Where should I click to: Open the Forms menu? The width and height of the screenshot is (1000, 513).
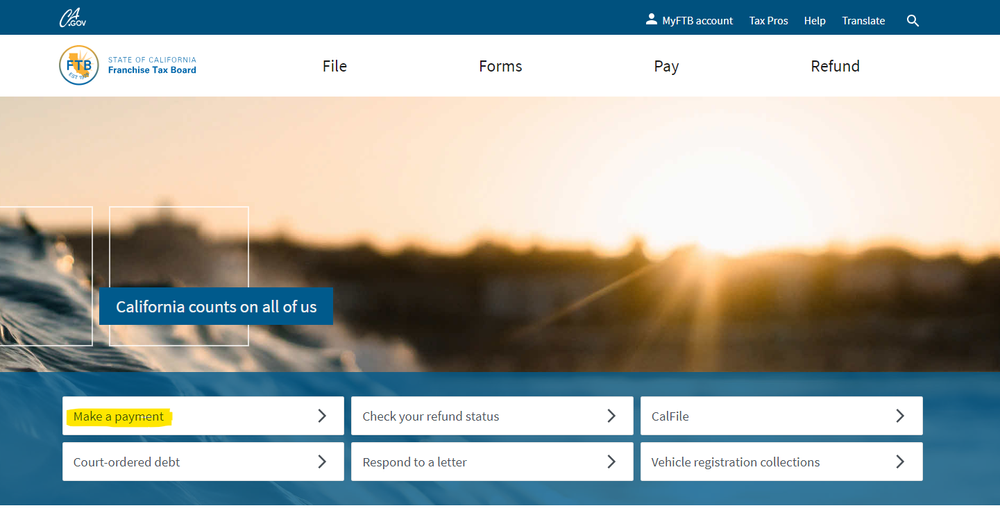(500, 66)
